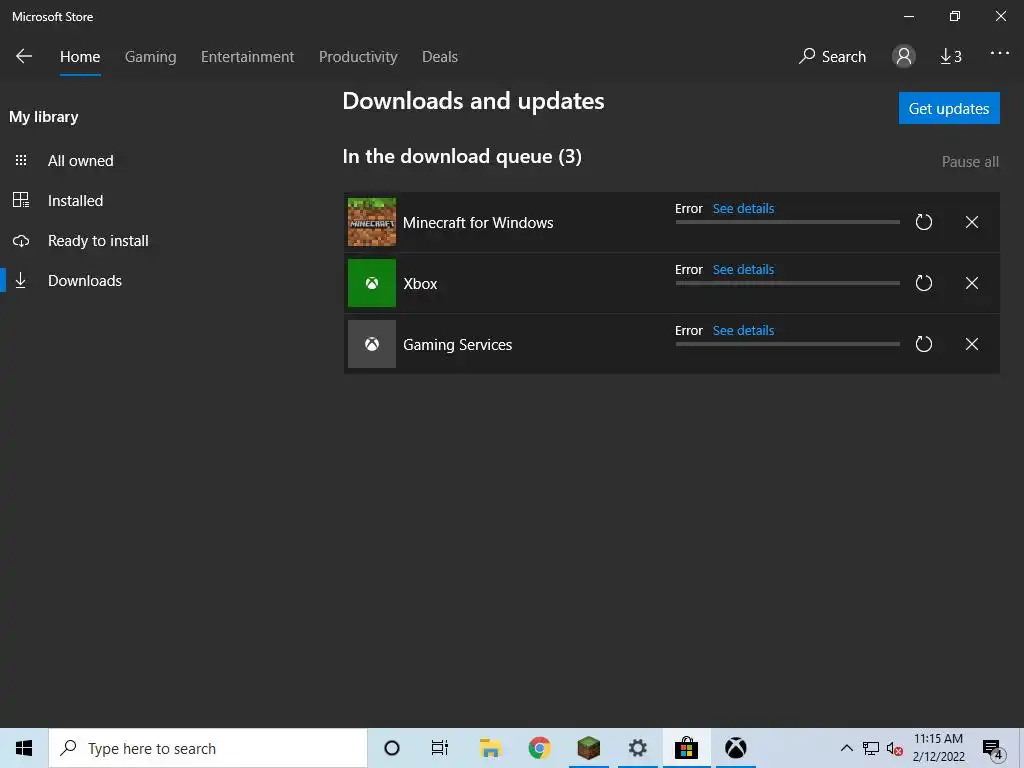The image size is (1024, 768).
Task: Click Gaming Services download progress bar
Action: point(788,344)
